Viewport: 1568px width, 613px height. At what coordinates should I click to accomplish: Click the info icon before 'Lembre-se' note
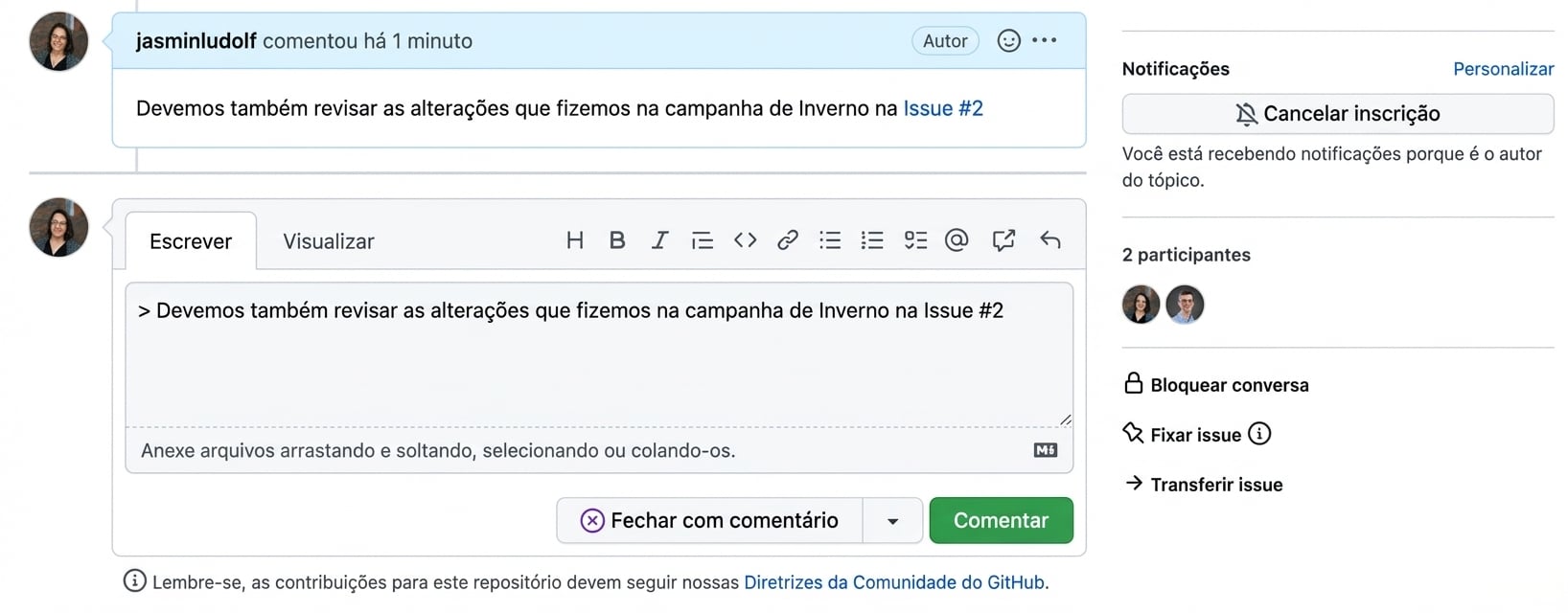click(x=135, y=580)
